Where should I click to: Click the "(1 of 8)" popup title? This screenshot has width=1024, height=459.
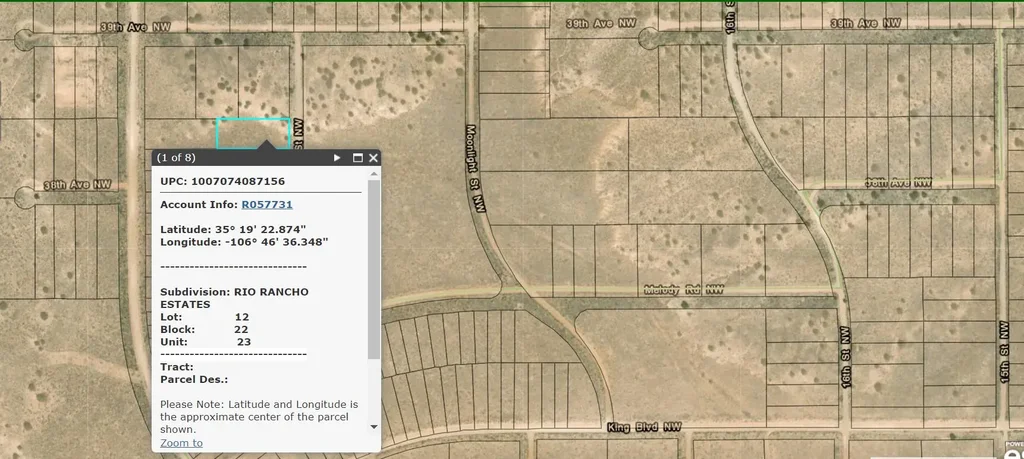click(x=177, y=158)
